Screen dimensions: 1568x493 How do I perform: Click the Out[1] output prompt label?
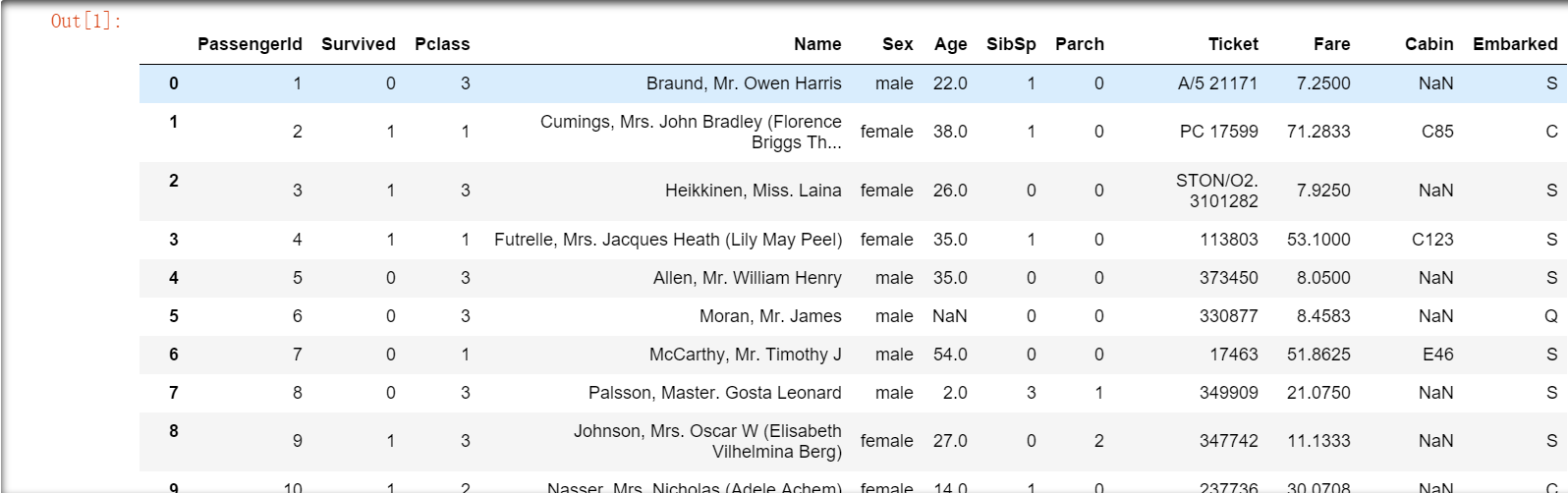(x=86, y=21)
